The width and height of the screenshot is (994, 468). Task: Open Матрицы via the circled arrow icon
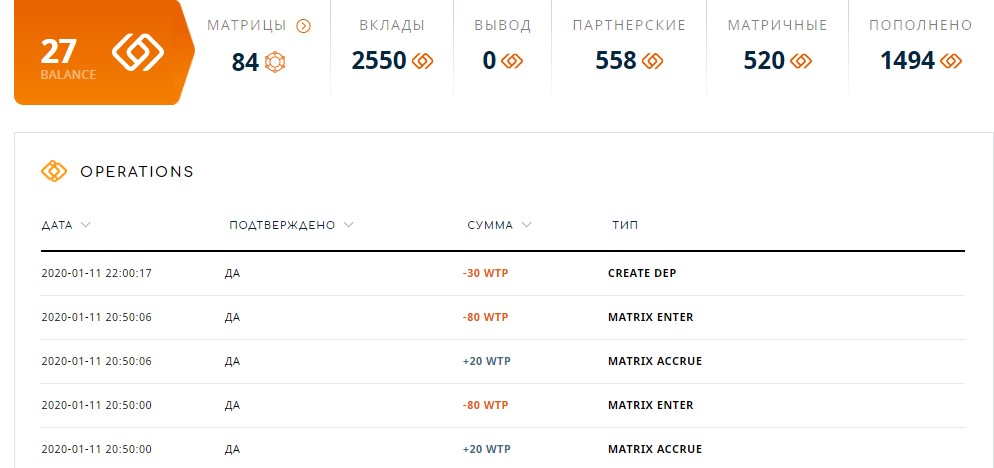[x=304, y=26]
